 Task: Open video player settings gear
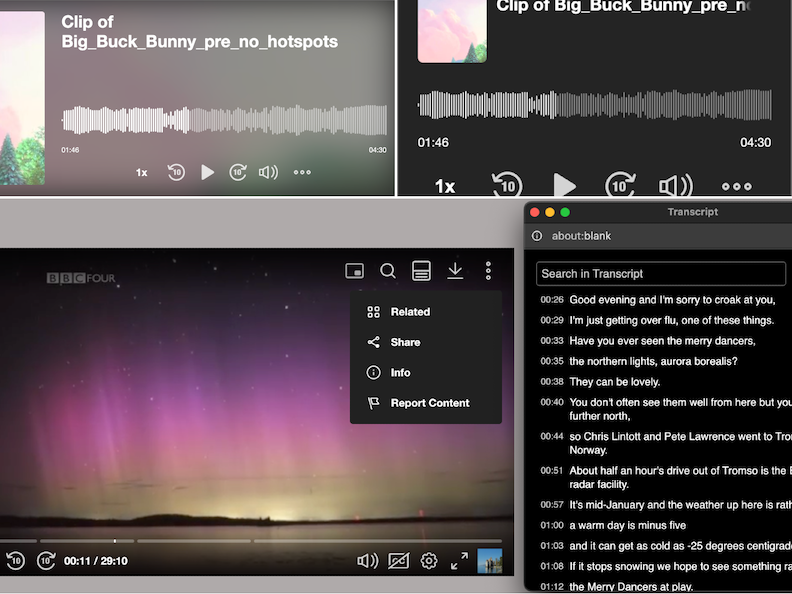tap(429, 561)
